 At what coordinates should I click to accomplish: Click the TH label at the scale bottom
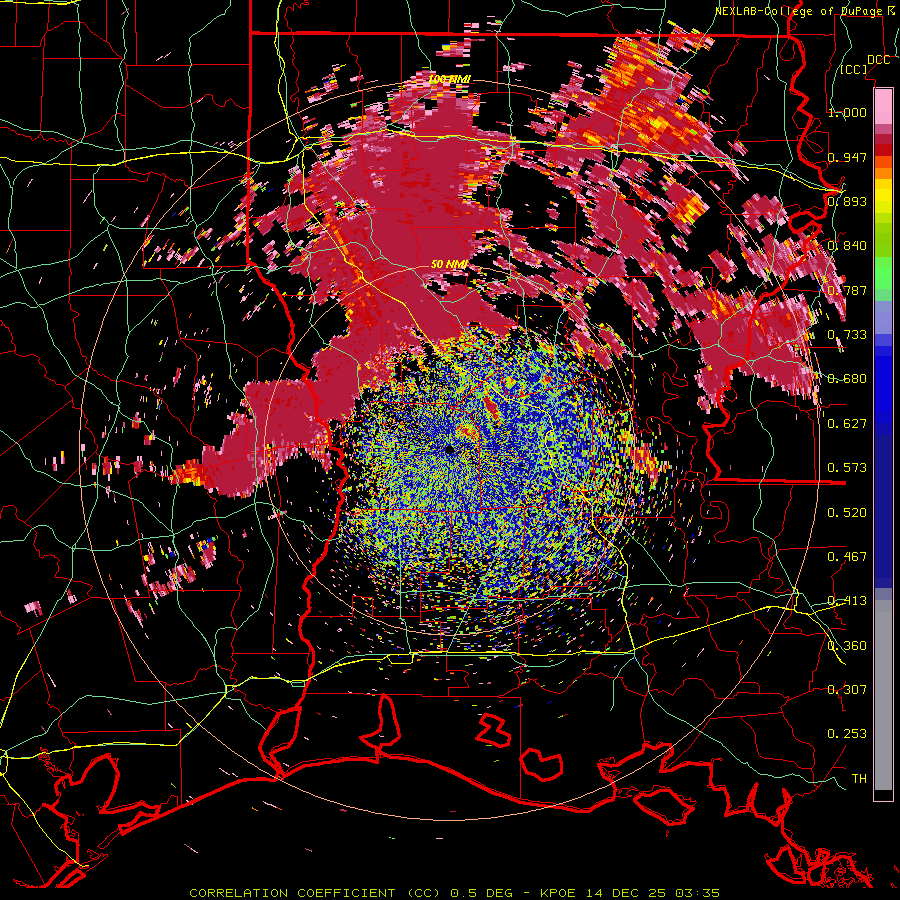pos(859,779)
